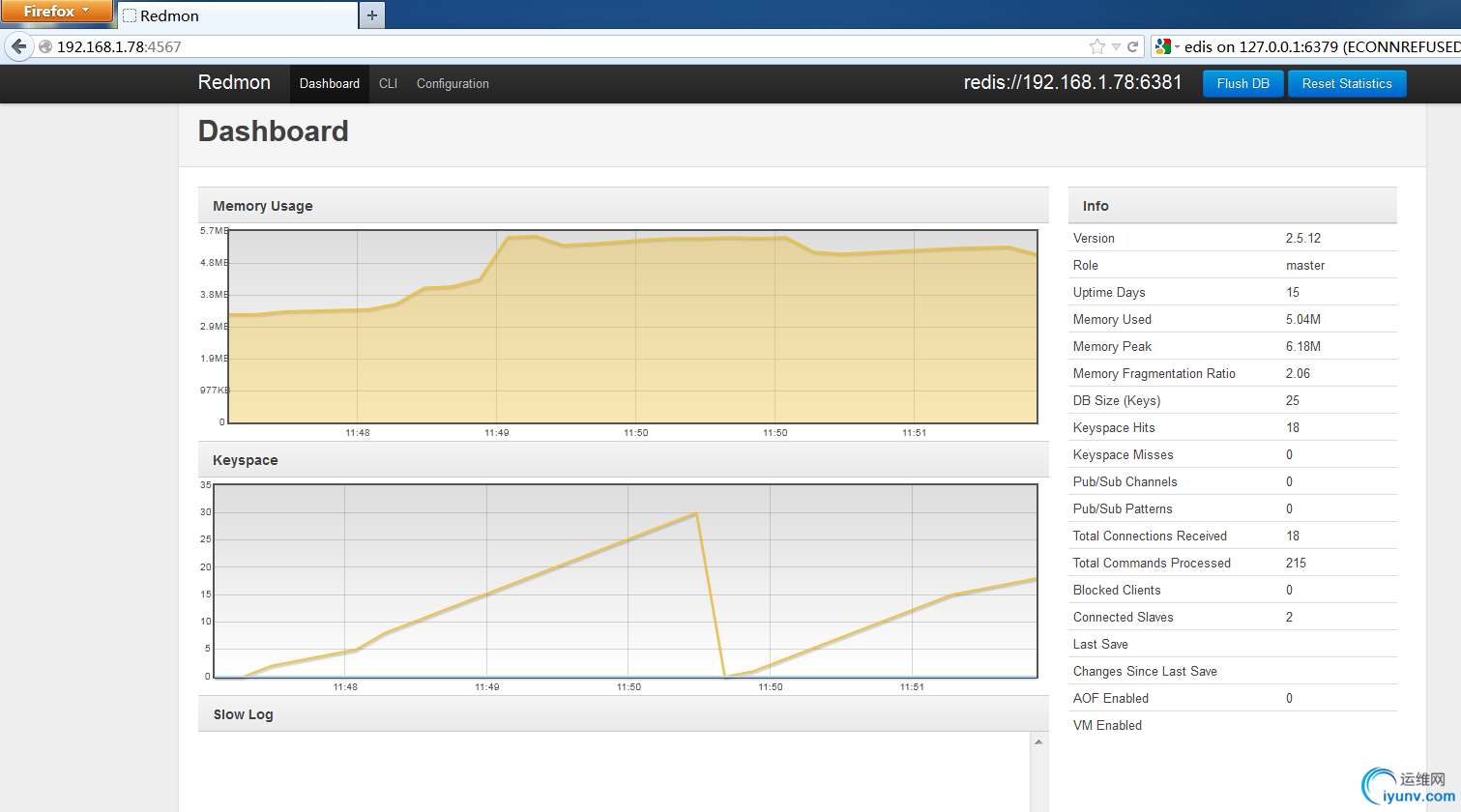Click the Total Connections Received label

[x=1150, y=536]
